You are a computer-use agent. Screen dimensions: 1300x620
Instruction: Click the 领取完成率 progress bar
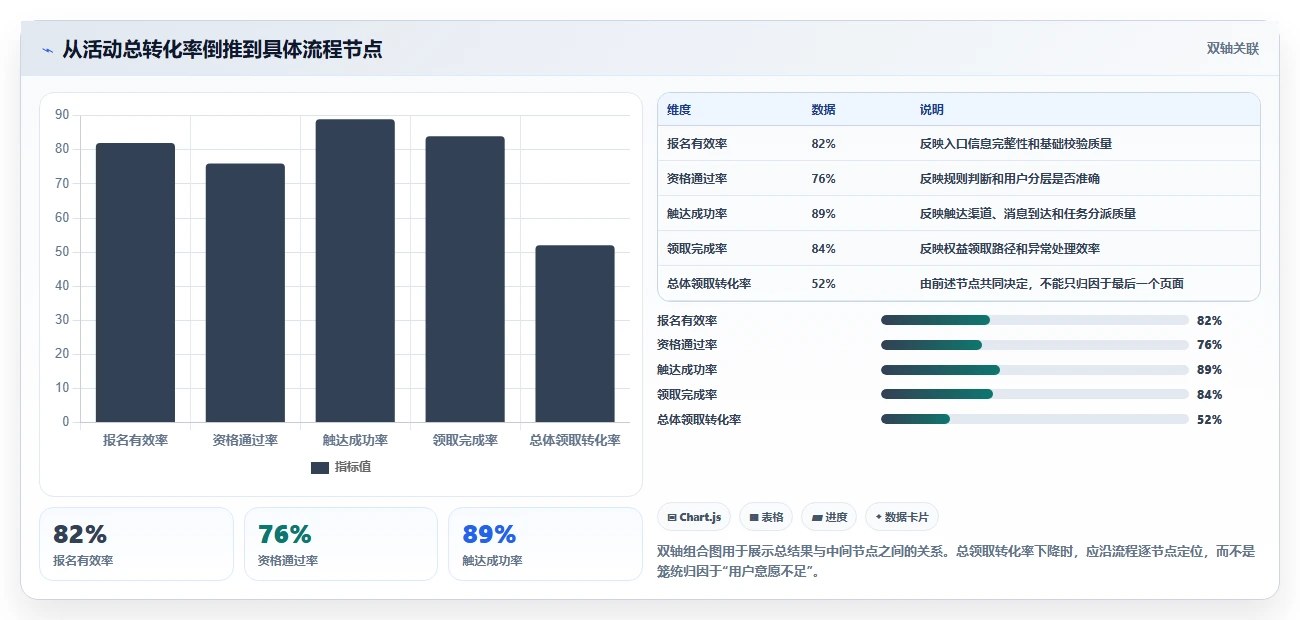point(1034,395)
